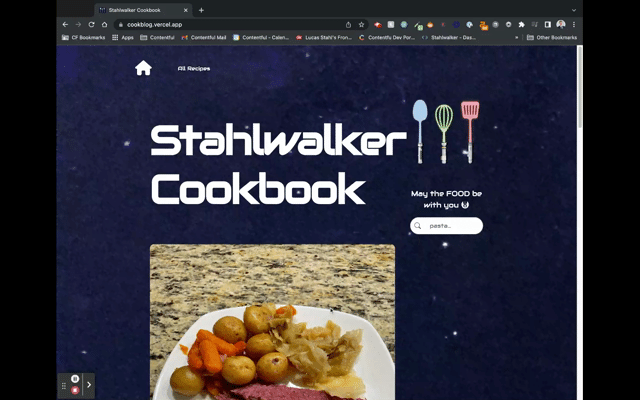This screenshot has width=640, height=400.
Task: Pause the screen recording
Action: 75,379
